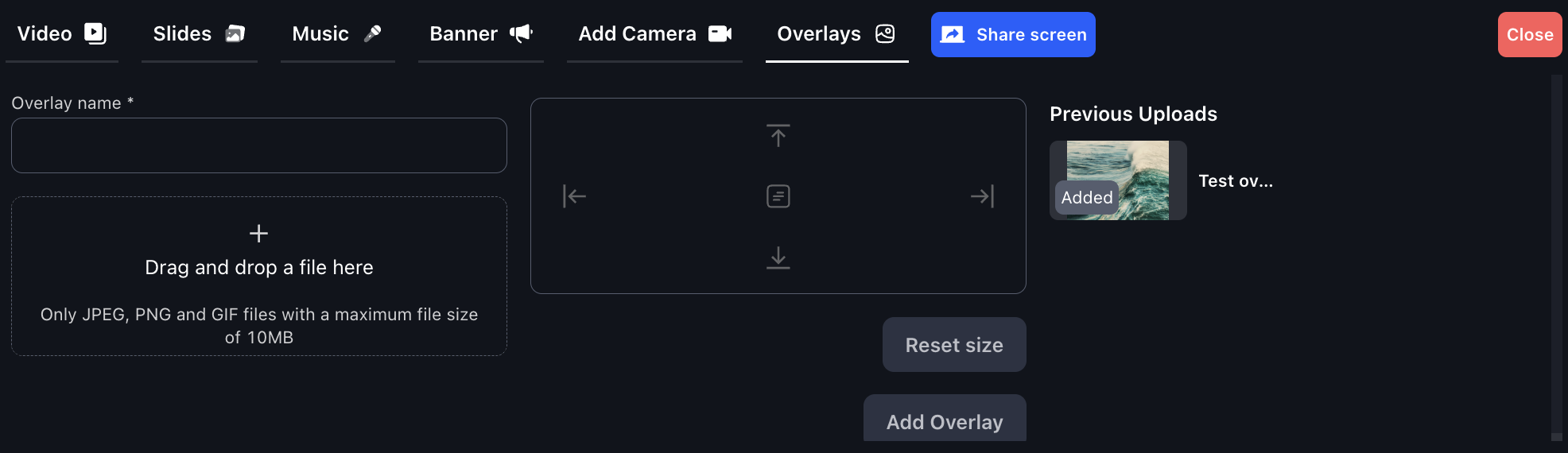Click the Add Overlay button

945,420
